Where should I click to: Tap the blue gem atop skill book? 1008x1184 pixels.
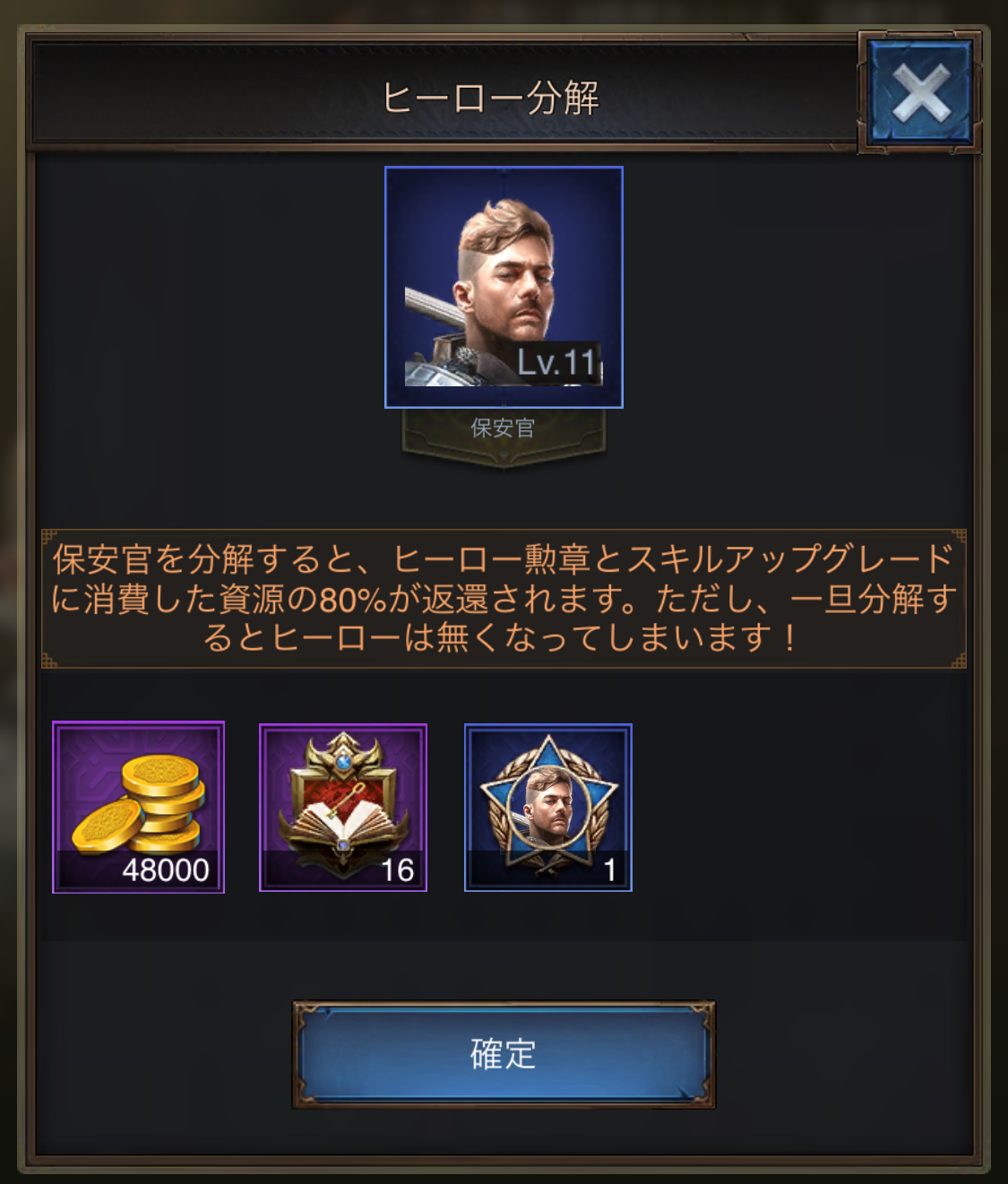[x=344, y=762]
